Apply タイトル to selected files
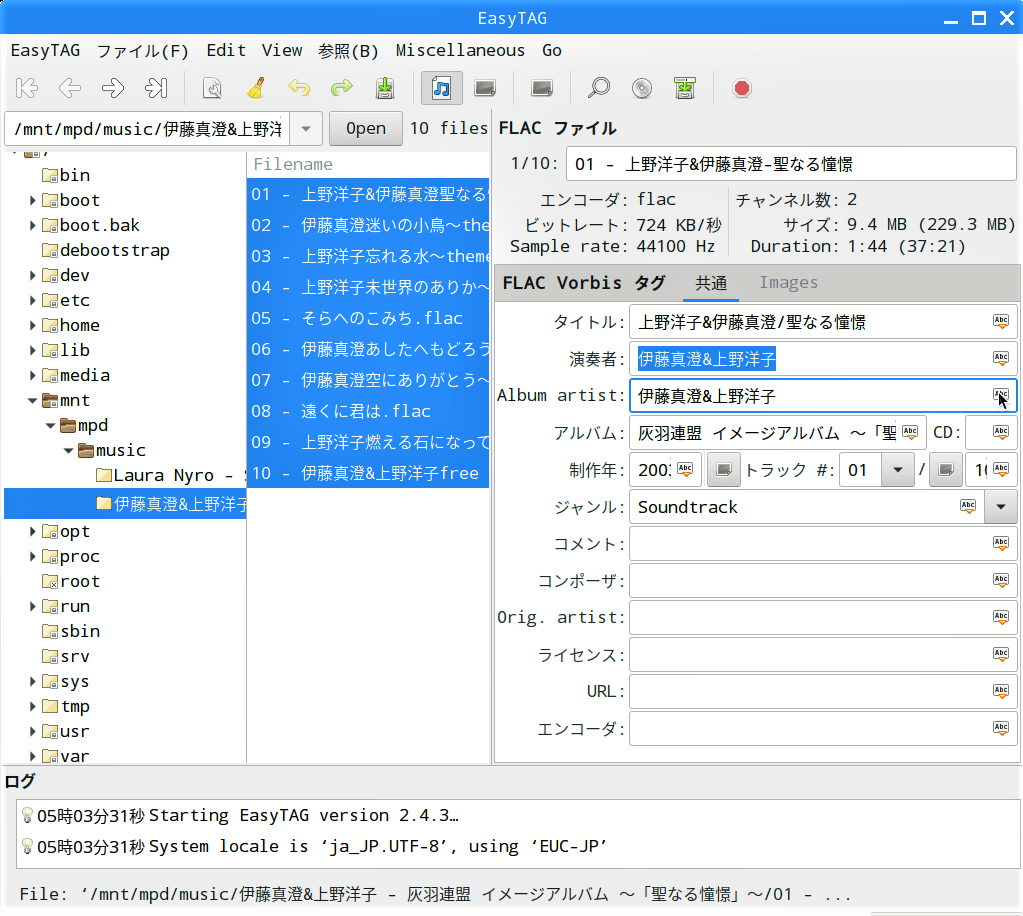This screenshot has width=1023, height=916. click(1001, 322)
